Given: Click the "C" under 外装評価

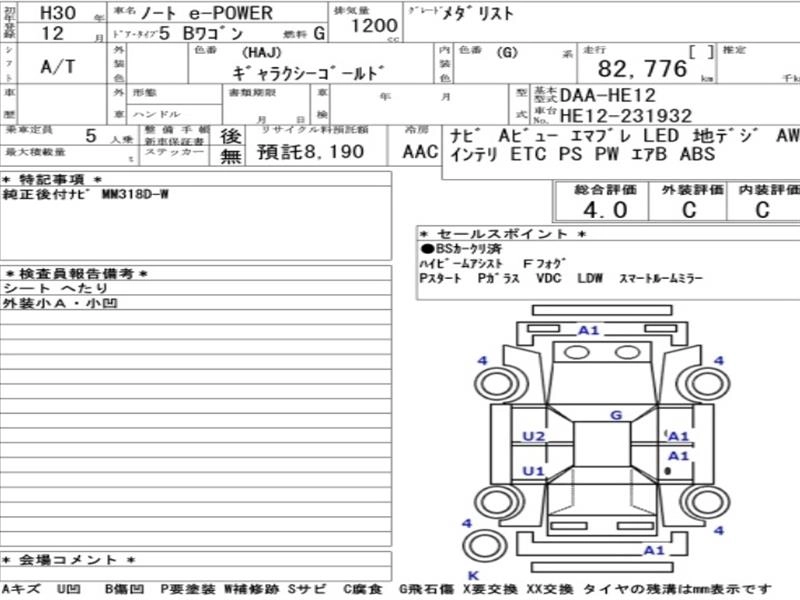Looking at the screenshot, I should (689, 210).
